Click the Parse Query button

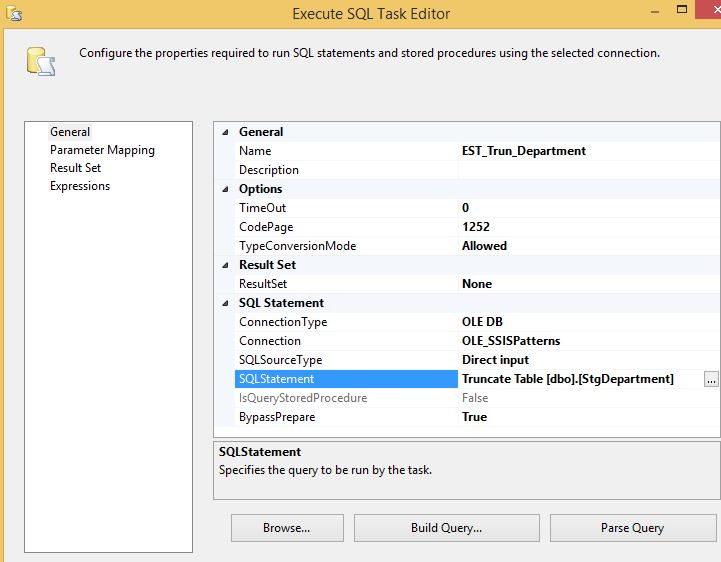632,528
